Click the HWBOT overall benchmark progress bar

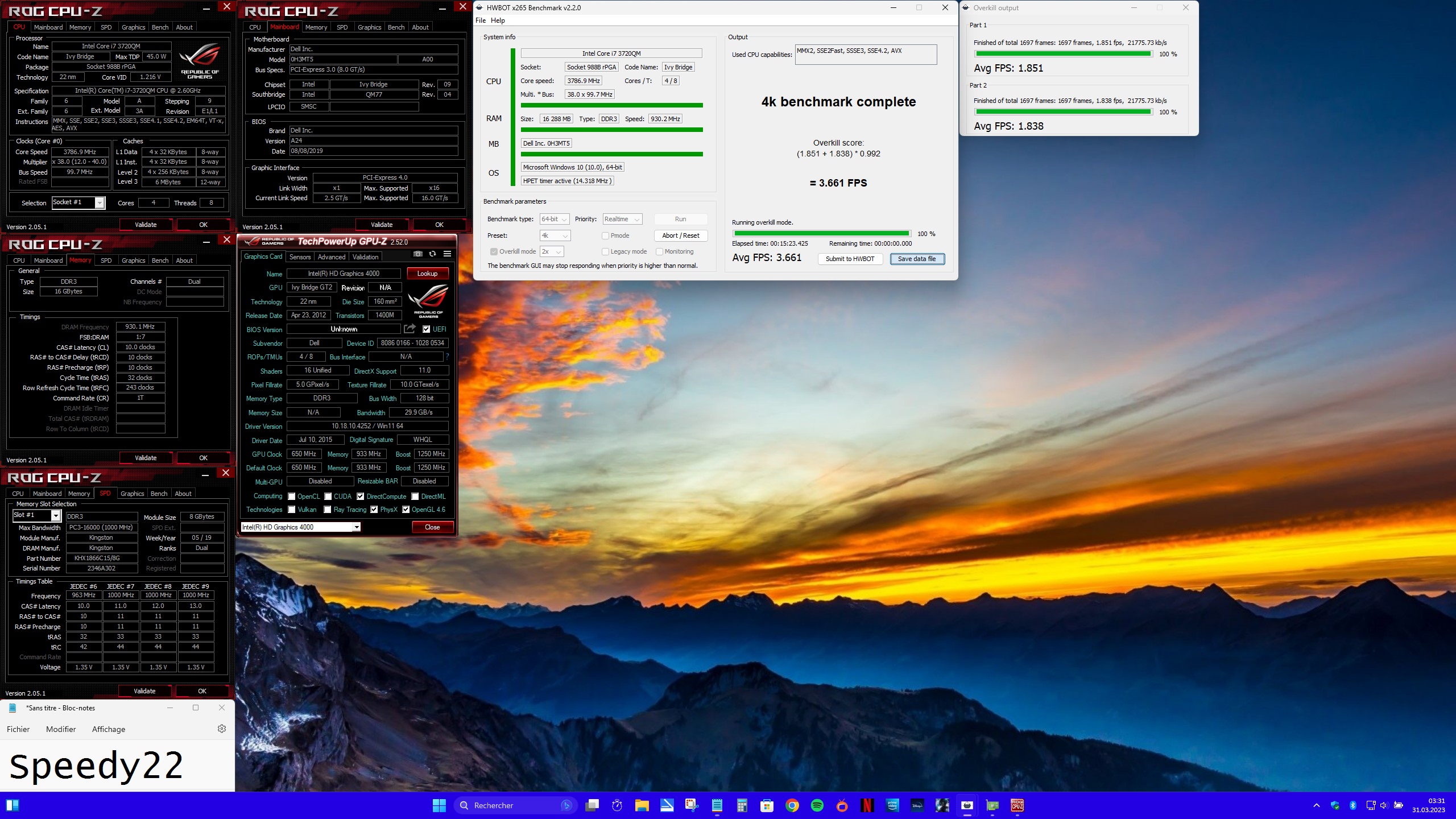click(x=821, y=234)
